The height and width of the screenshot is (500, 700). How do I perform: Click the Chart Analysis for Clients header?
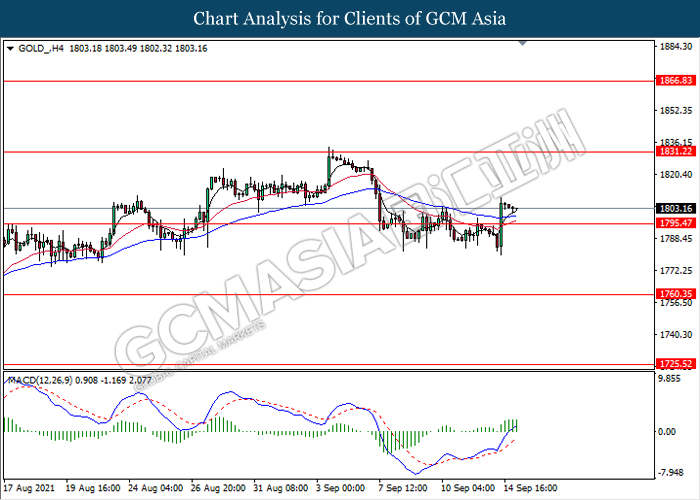(x=350, y=19)
